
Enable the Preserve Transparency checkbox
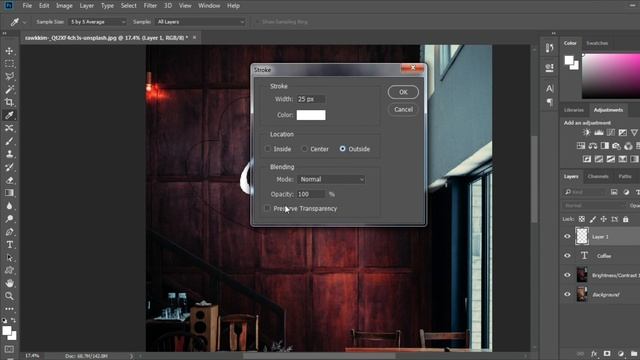[x=267, y=209]
